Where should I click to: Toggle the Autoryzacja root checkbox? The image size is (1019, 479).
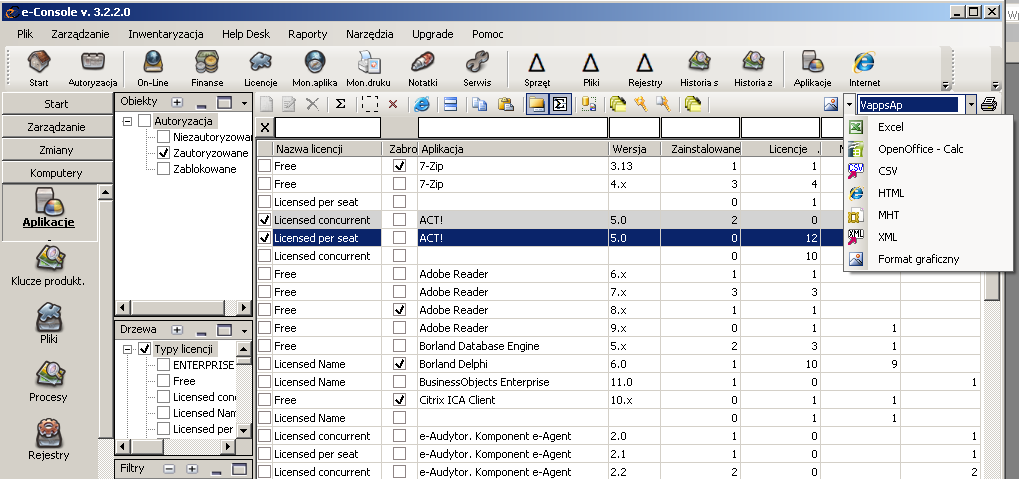(x=144, y=121)
